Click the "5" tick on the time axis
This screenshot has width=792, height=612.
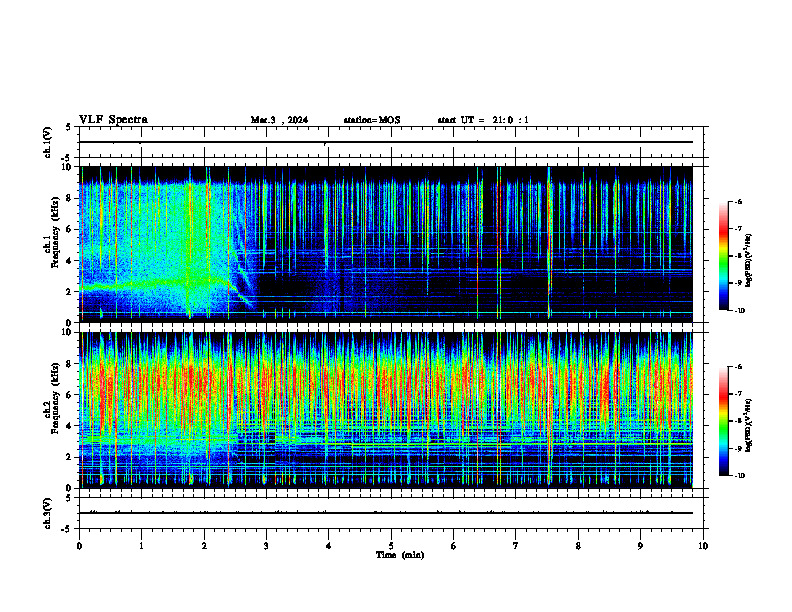pos(391,546)
